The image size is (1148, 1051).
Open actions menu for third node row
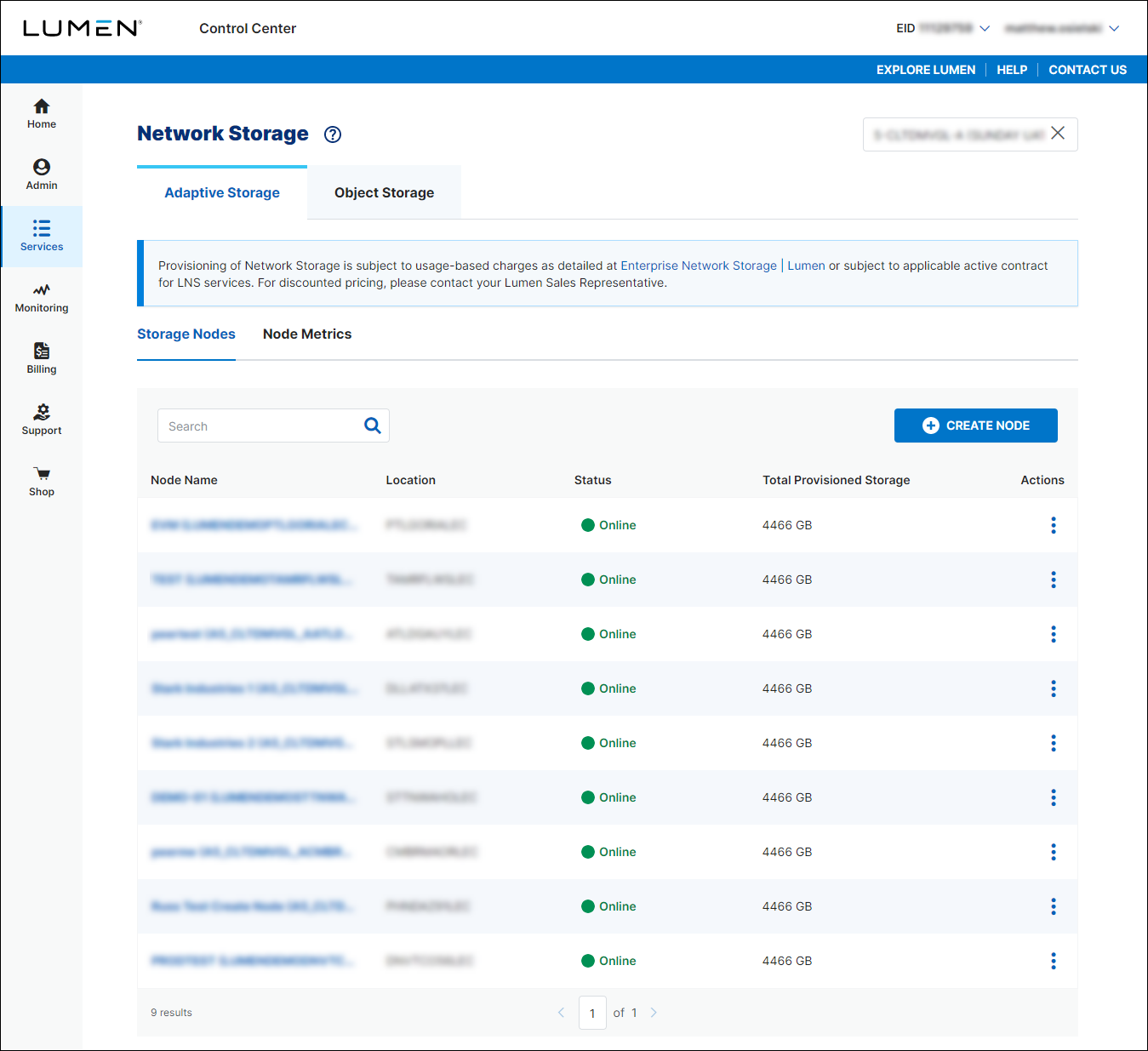pyautogui.click(x=1054, y=634)
